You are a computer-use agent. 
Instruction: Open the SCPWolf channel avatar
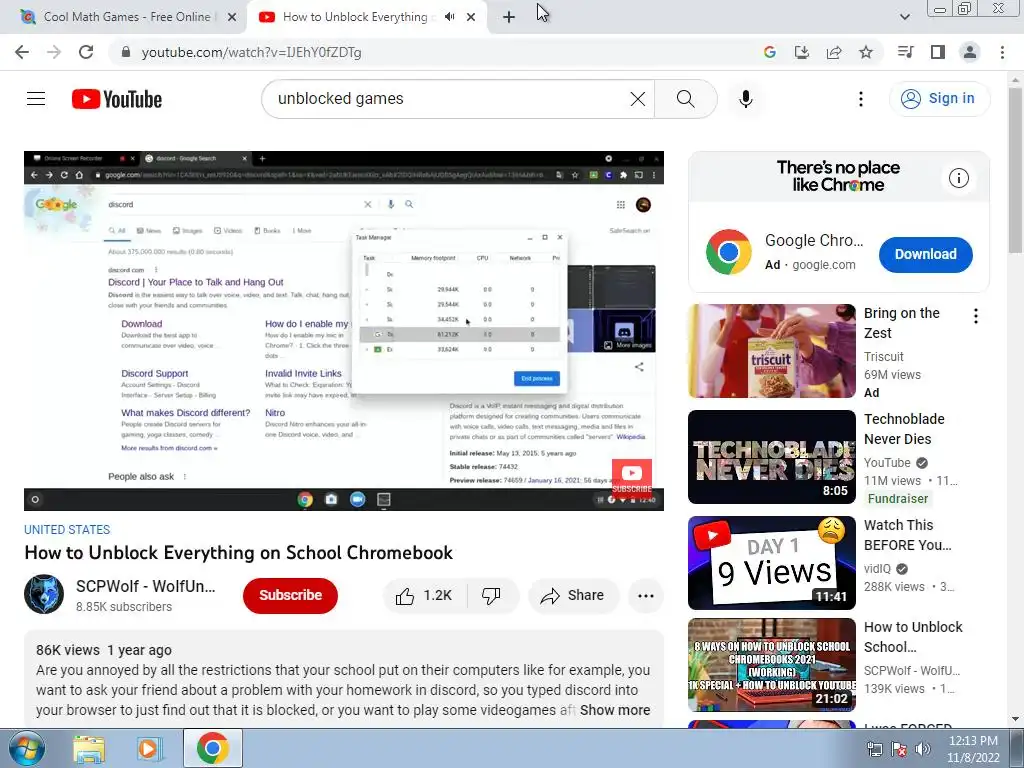[44, 594]
